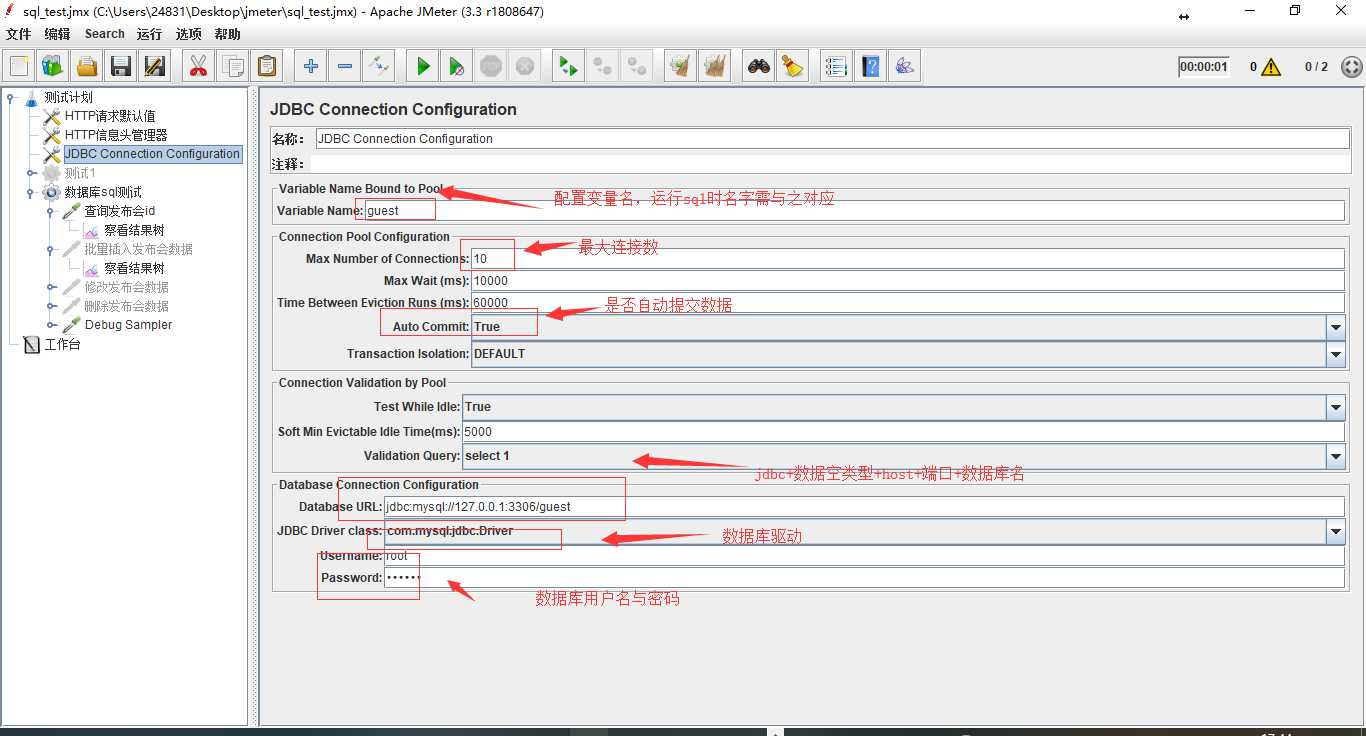Image resolution: width=1366 pixels, height=736 pixels.
Task: Start the test with green play icon
Action: point(423,66)
